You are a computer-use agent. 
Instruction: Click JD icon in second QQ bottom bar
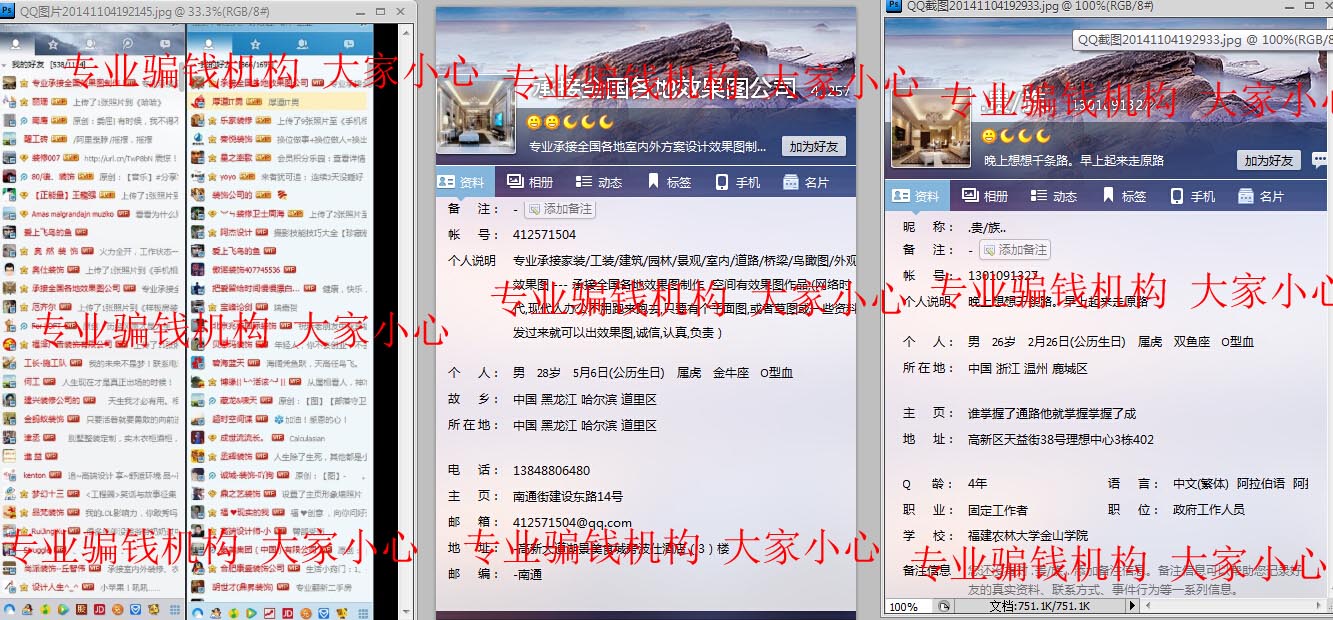288,612
